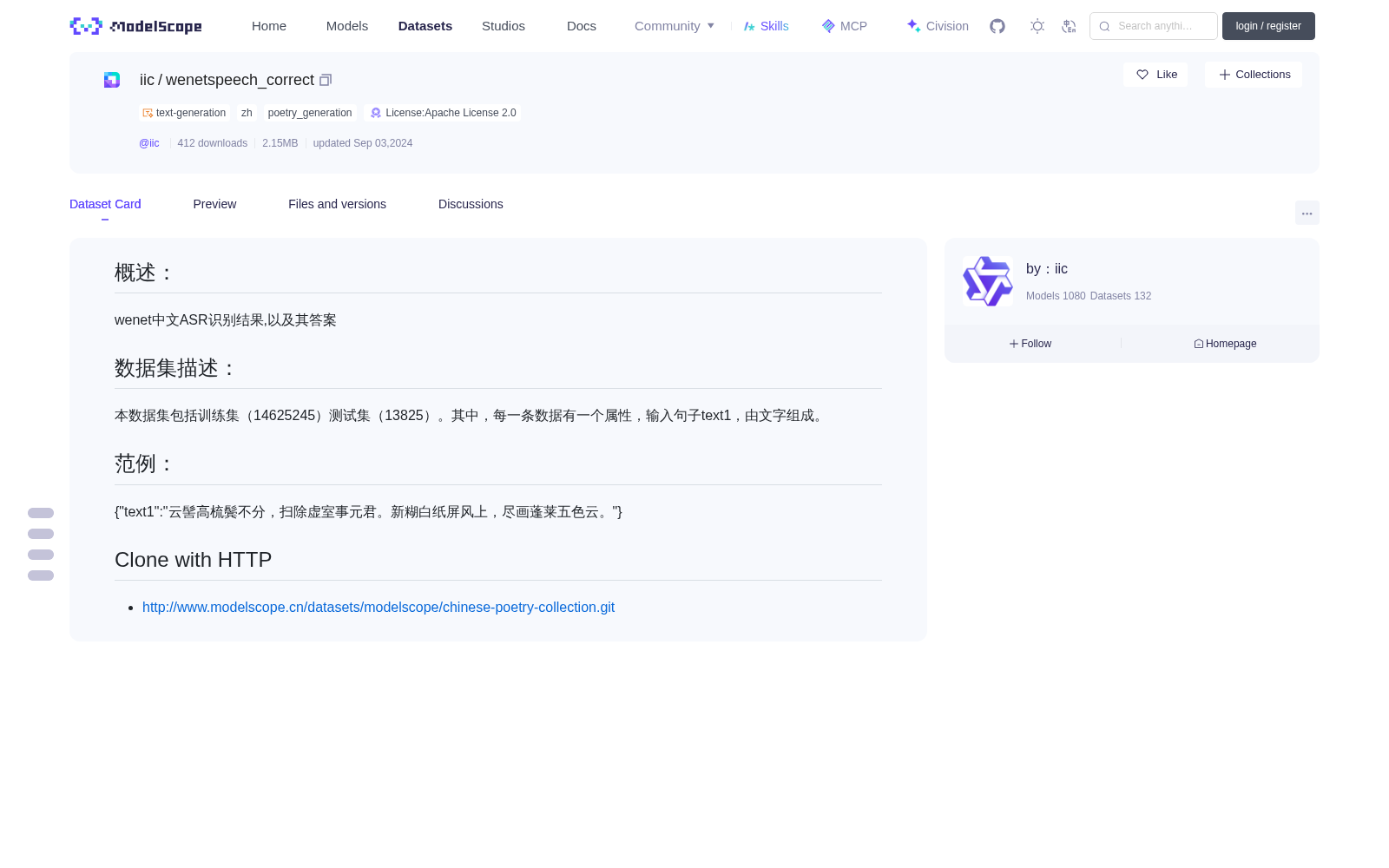Open the Studios menu item
Screen dimensions: 1389x868
pos(504,26)
